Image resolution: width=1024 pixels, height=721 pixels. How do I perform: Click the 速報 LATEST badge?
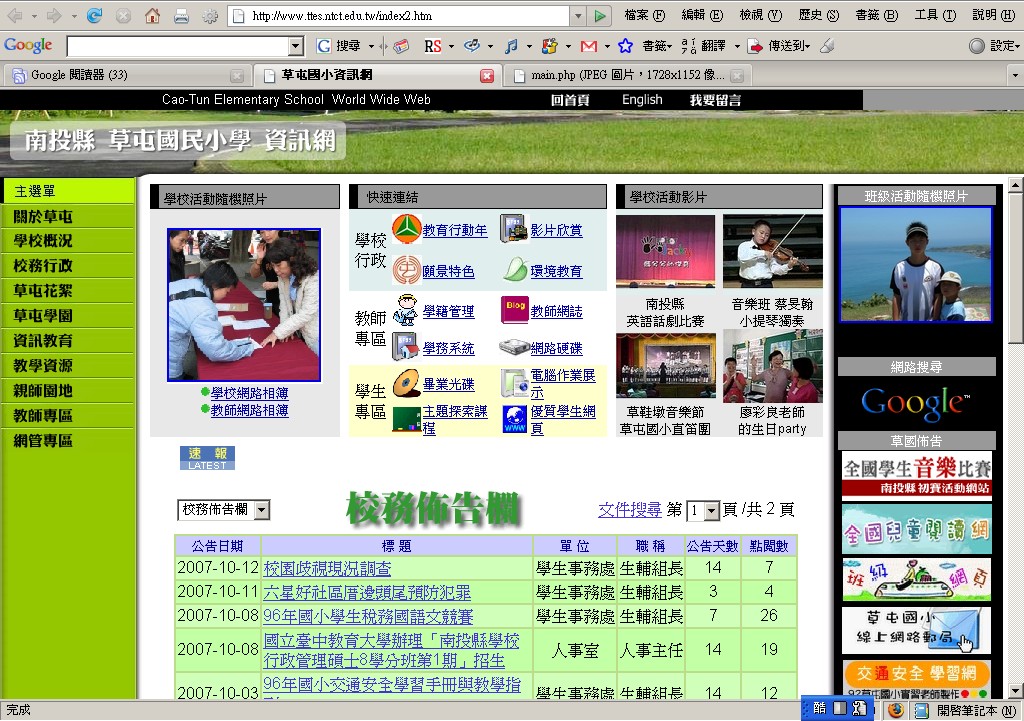[x=207, y=458]
